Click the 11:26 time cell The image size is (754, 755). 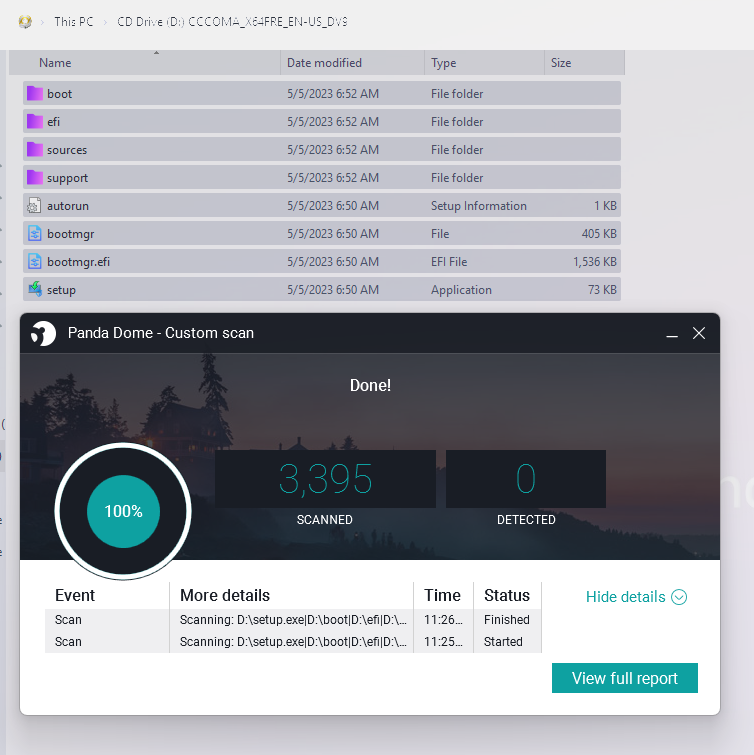443,620
